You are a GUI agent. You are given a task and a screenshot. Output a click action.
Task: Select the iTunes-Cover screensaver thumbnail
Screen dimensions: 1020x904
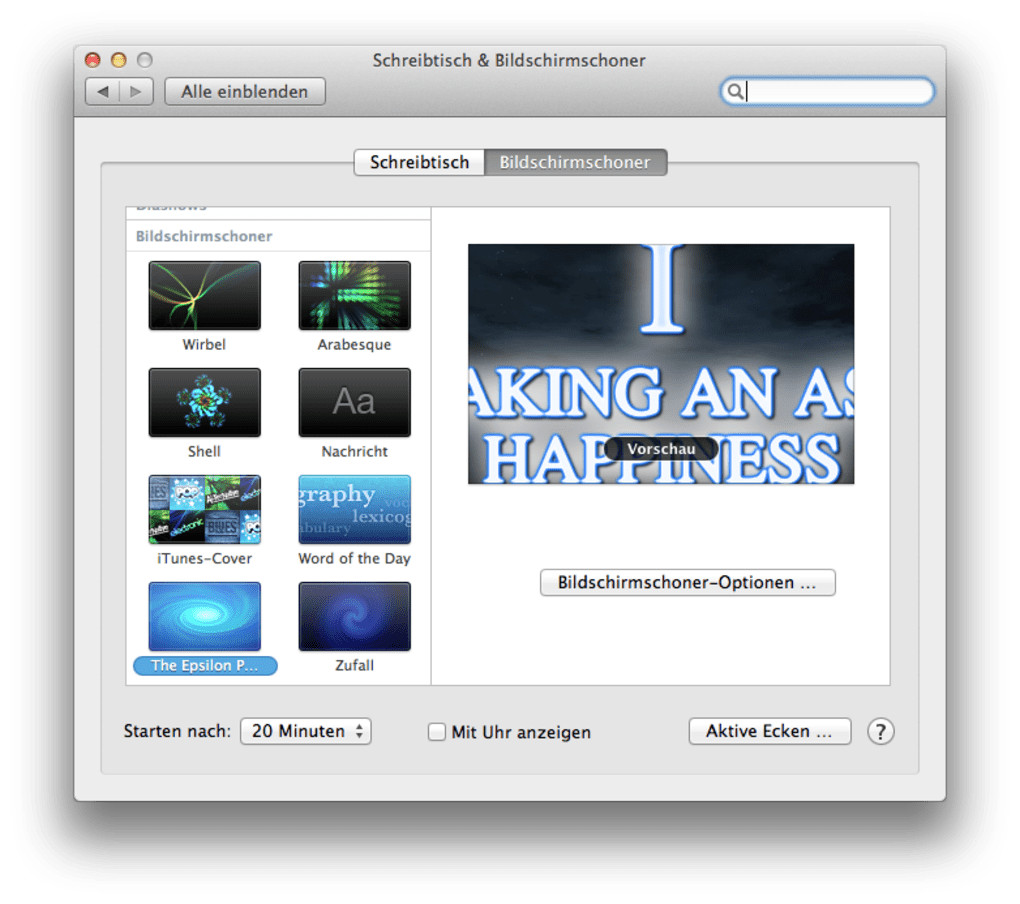[x=204, y=509]
